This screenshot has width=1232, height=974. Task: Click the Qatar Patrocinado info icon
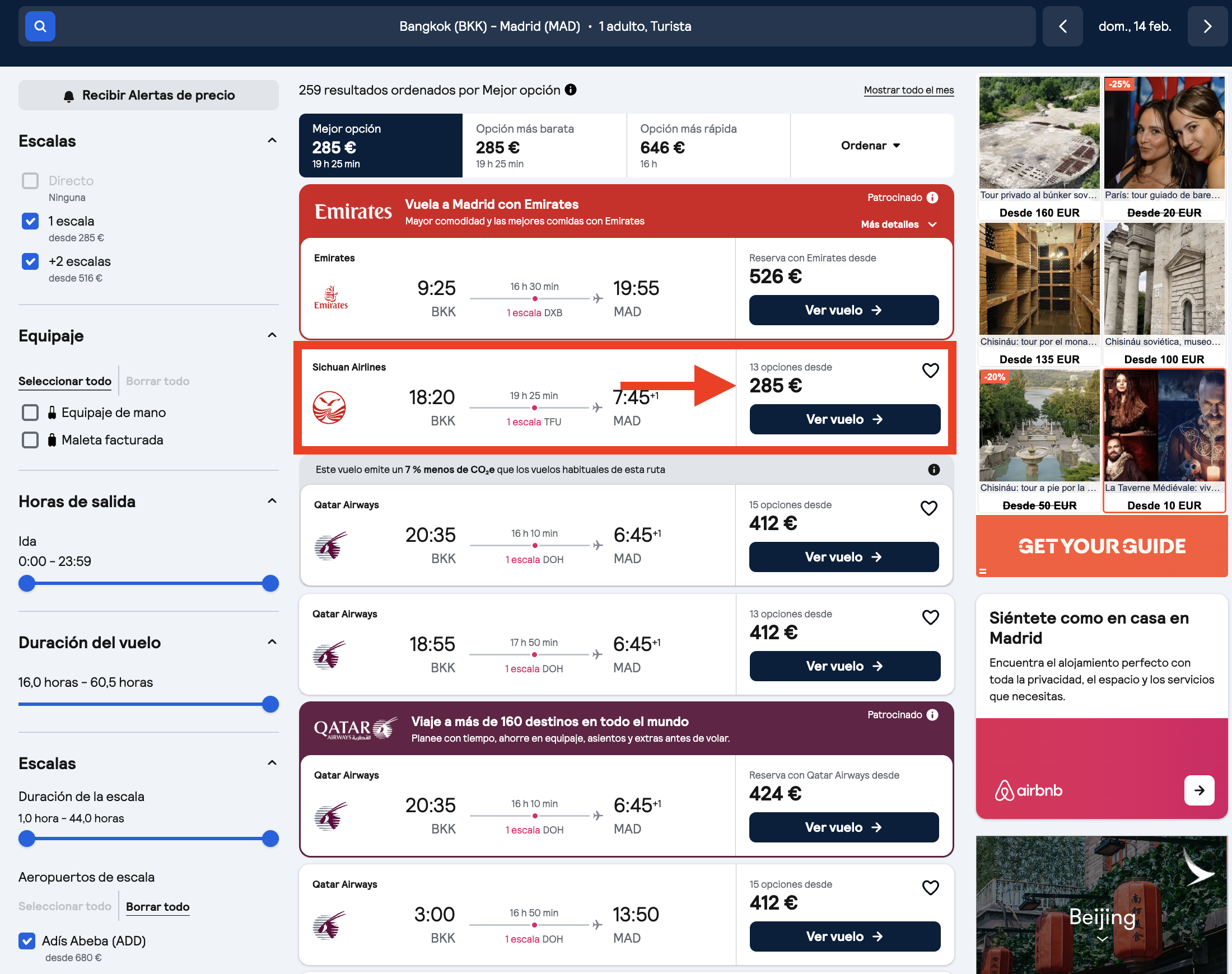932,714
